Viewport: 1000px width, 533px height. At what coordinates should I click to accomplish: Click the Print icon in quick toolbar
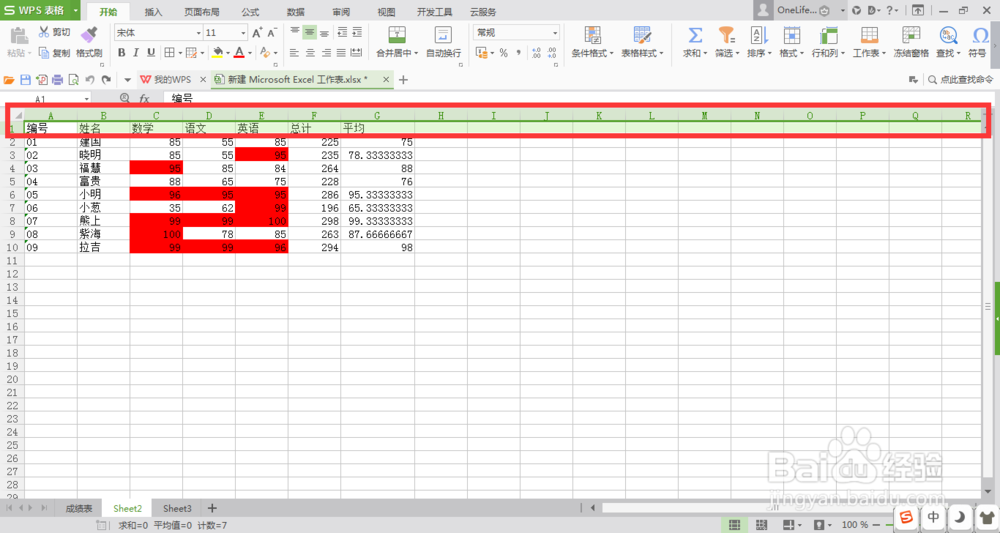coord(57,80)
